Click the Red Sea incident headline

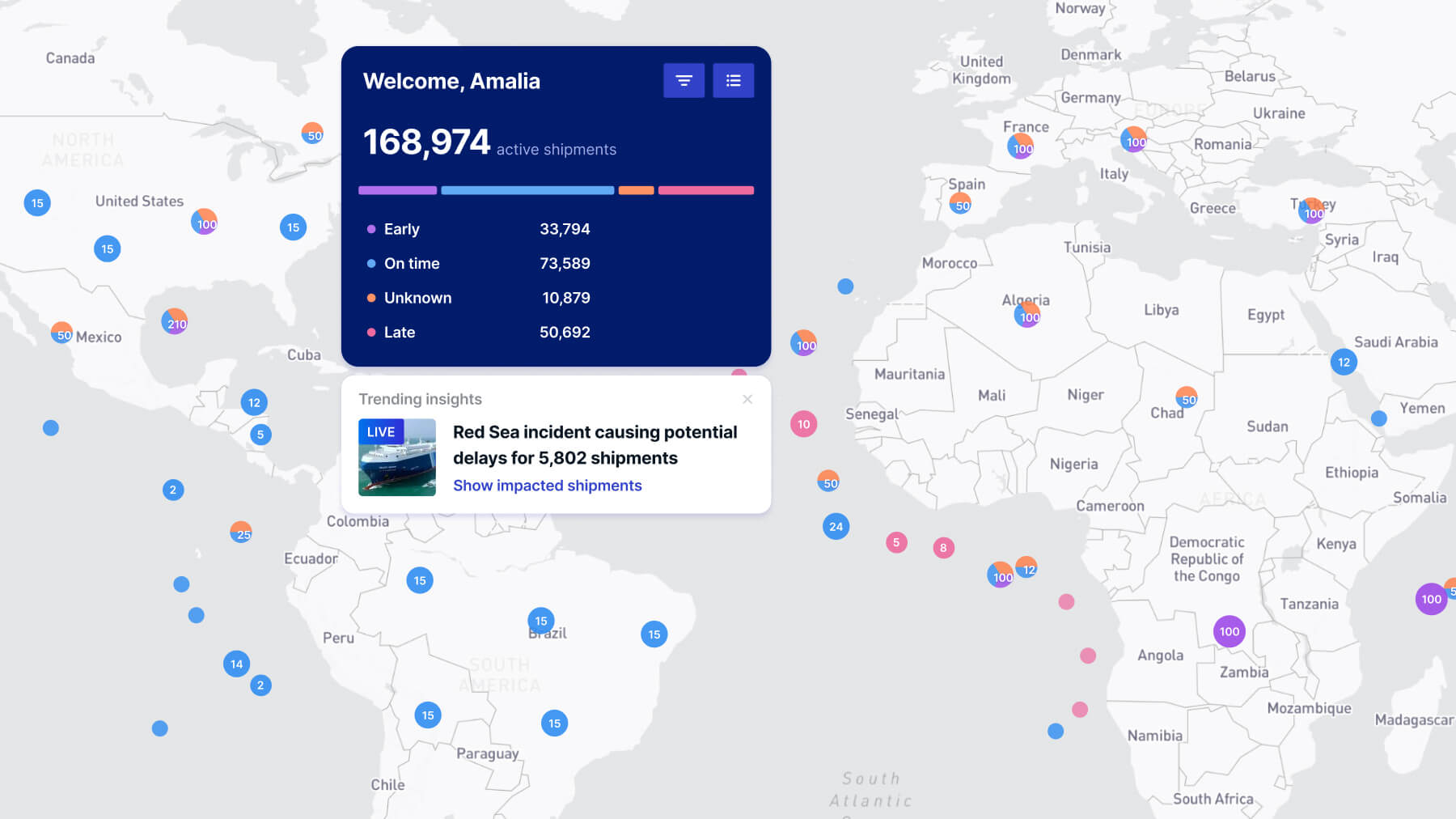click(x=595, y=445)
